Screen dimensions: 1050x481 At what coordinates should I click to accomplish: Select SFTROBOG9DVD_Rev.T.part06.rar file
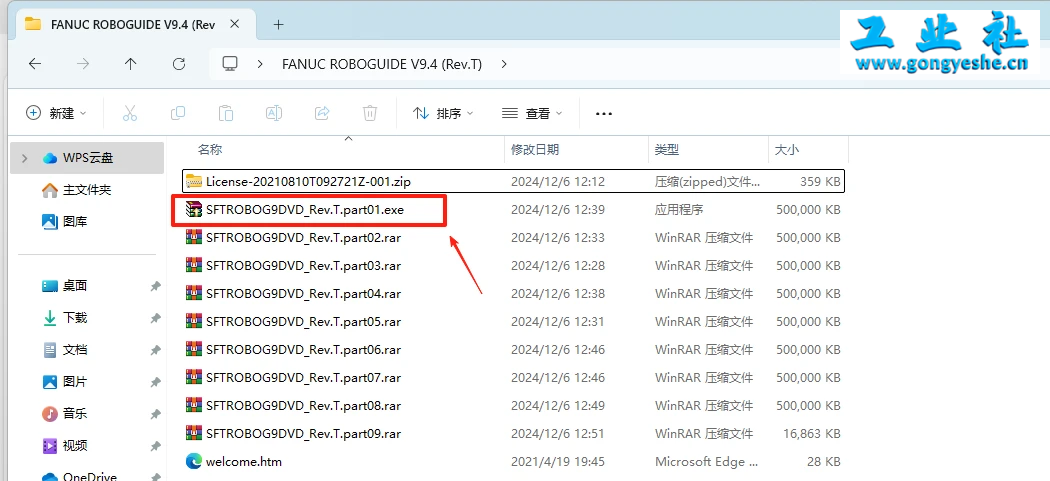tap(514, 350)
